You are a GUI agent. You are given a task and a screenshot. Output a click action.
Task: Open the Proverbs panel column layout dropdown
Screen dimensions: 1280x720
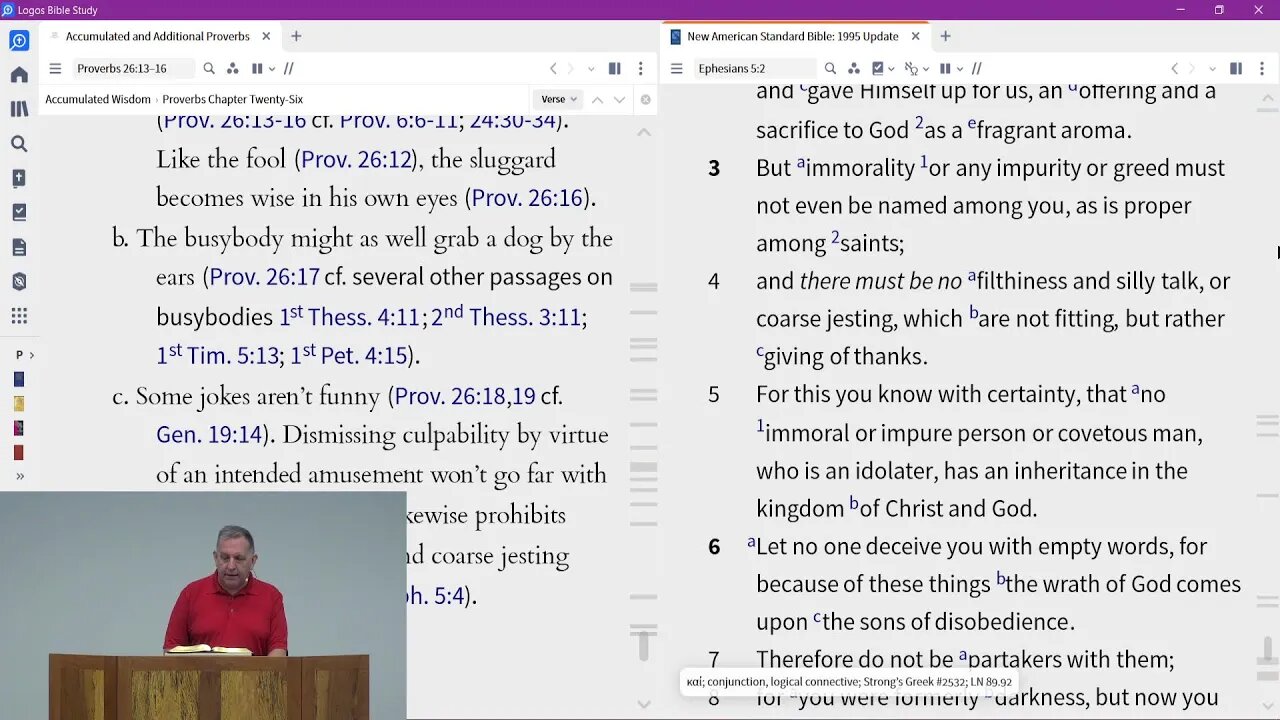[x=270, y=69]
